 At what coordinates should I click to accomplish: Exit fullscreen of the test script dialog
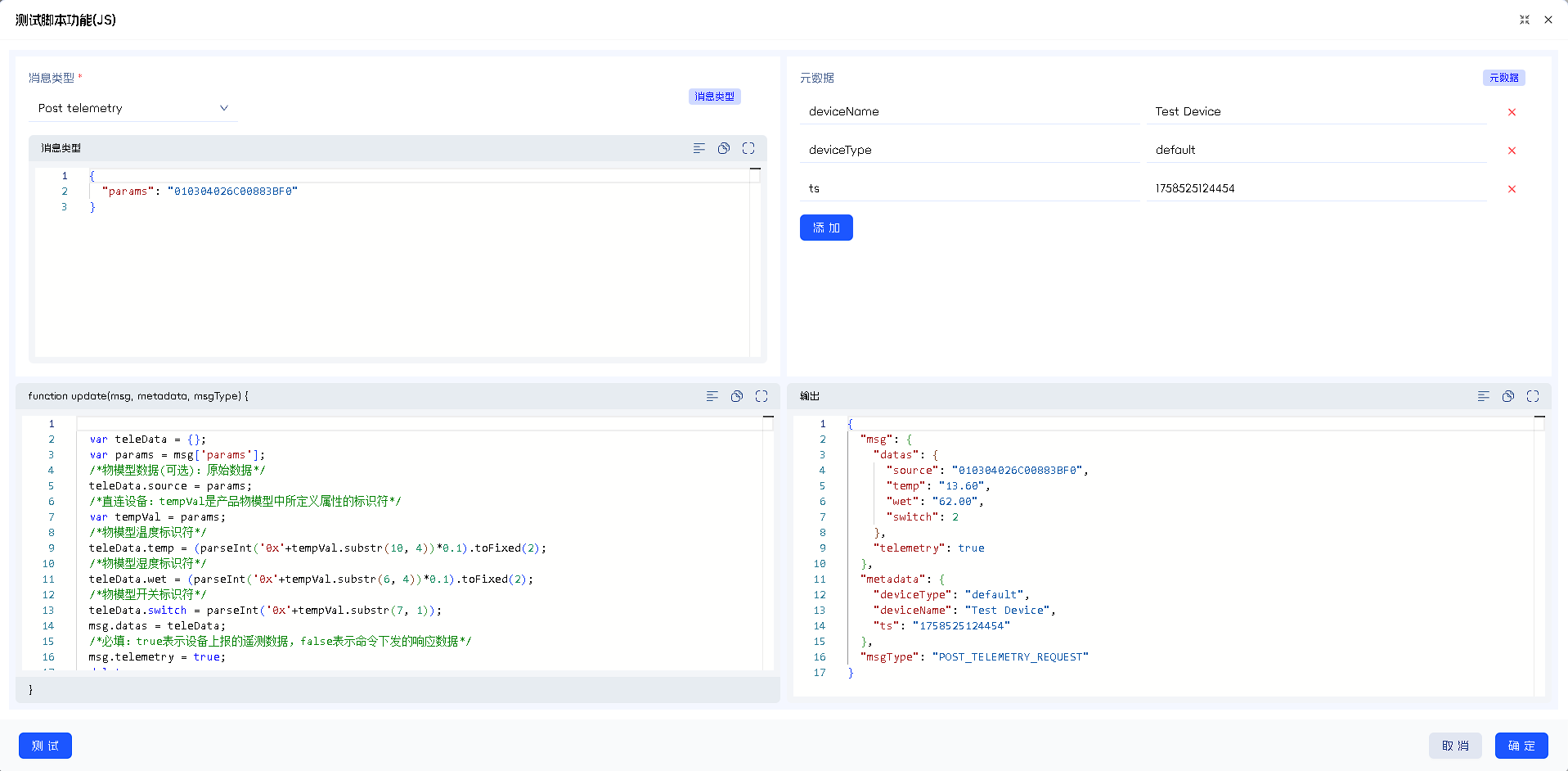(1525, 20)
